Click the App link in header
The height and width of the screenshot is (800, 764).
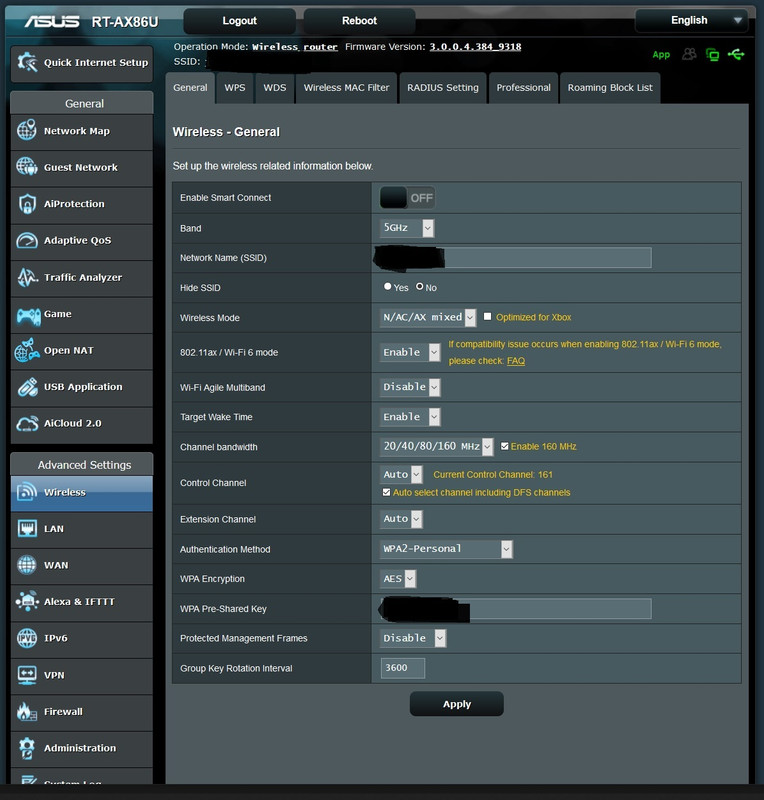click(x=661, y=55)
